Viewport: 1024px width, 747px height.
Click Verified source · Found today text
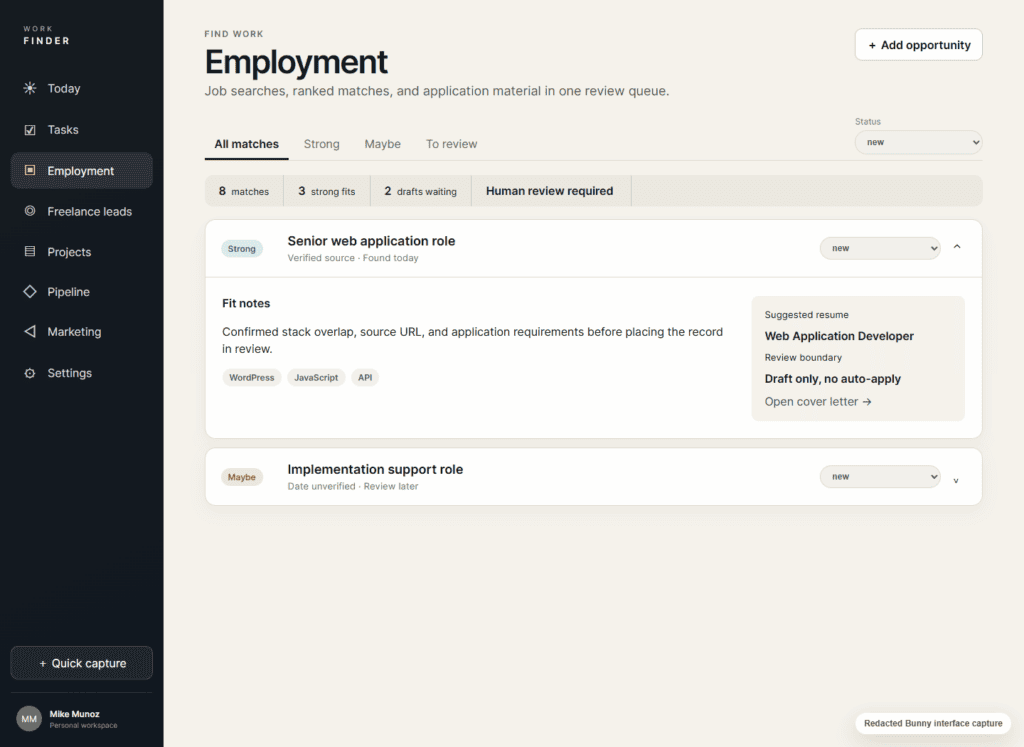[x=353, y=258]
